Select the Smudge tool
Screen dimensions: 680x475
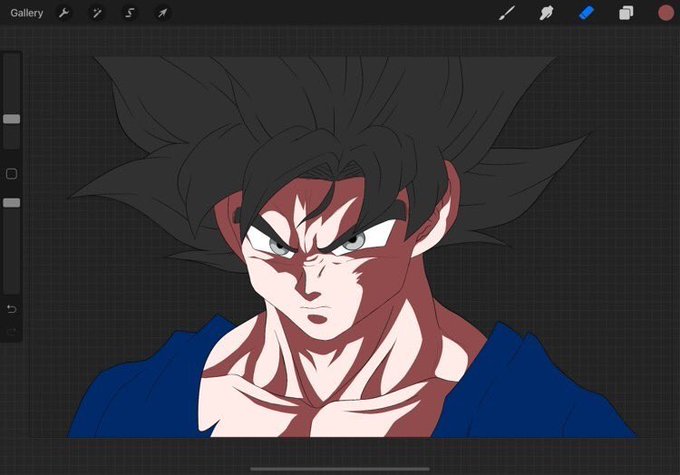click(546, 13)
